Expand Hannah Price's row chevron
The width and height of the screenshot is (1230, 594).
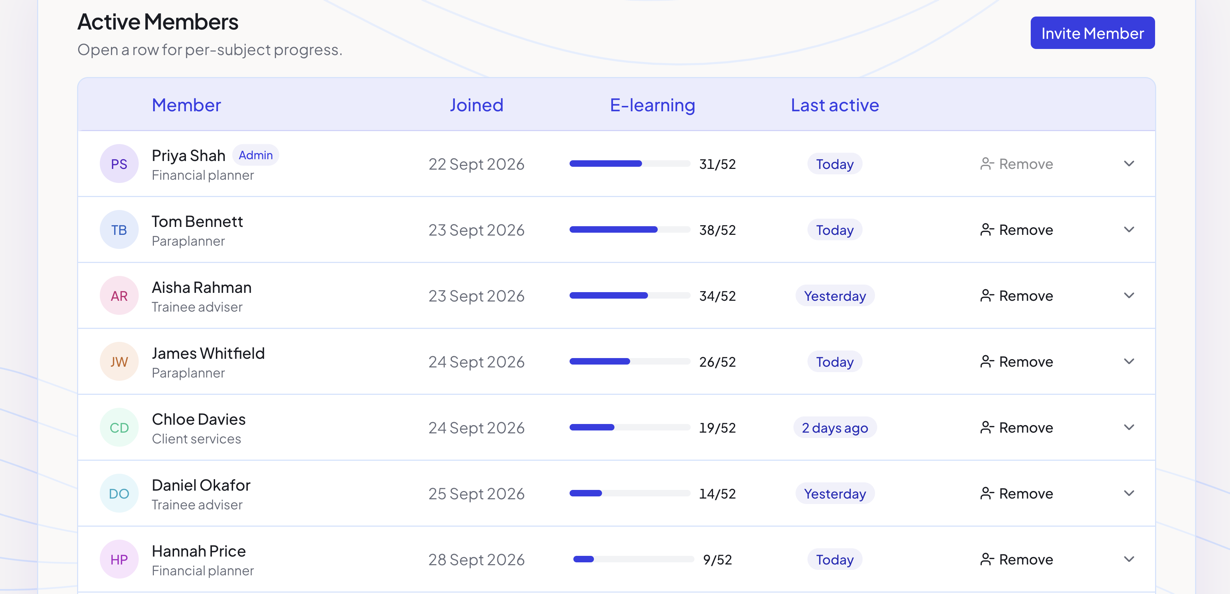pyautogui.click(x=1129, y=560)
